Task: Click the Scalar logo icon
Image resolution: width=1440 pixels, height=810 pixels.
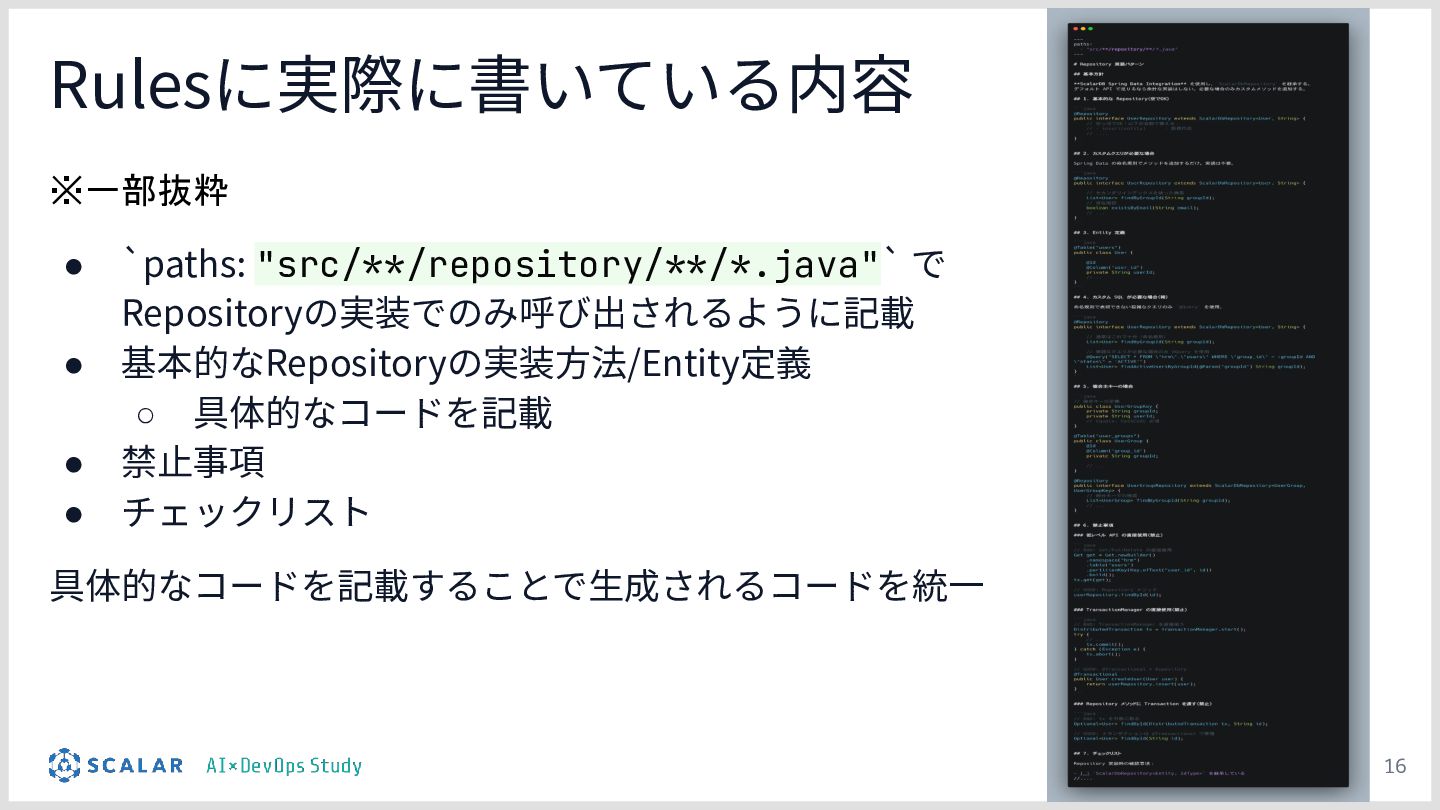Action: point(64,765)
